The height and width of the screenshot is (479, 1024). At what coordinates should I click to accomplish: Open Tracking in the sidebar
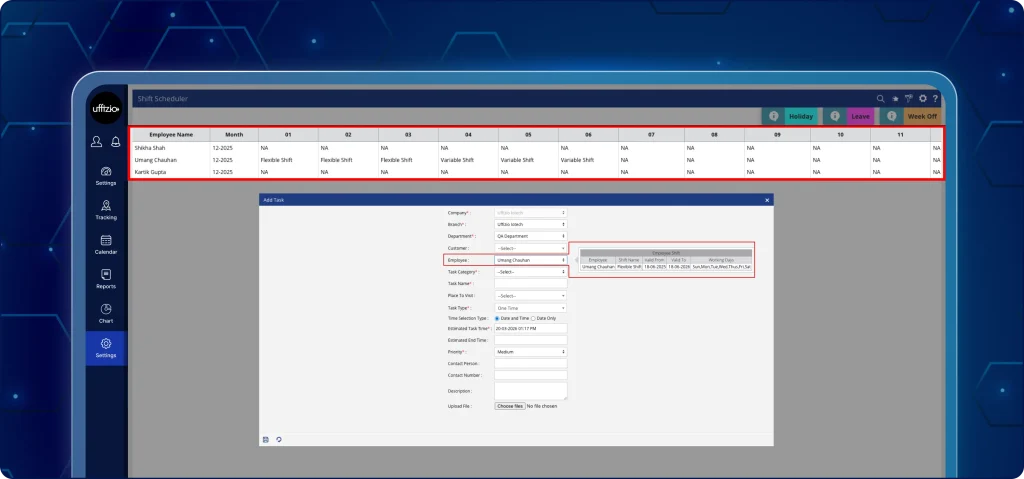106,210
